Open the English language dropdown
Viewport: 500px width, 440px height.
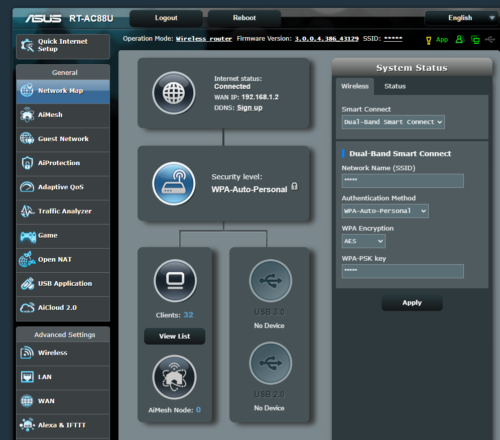click(462, 18)
